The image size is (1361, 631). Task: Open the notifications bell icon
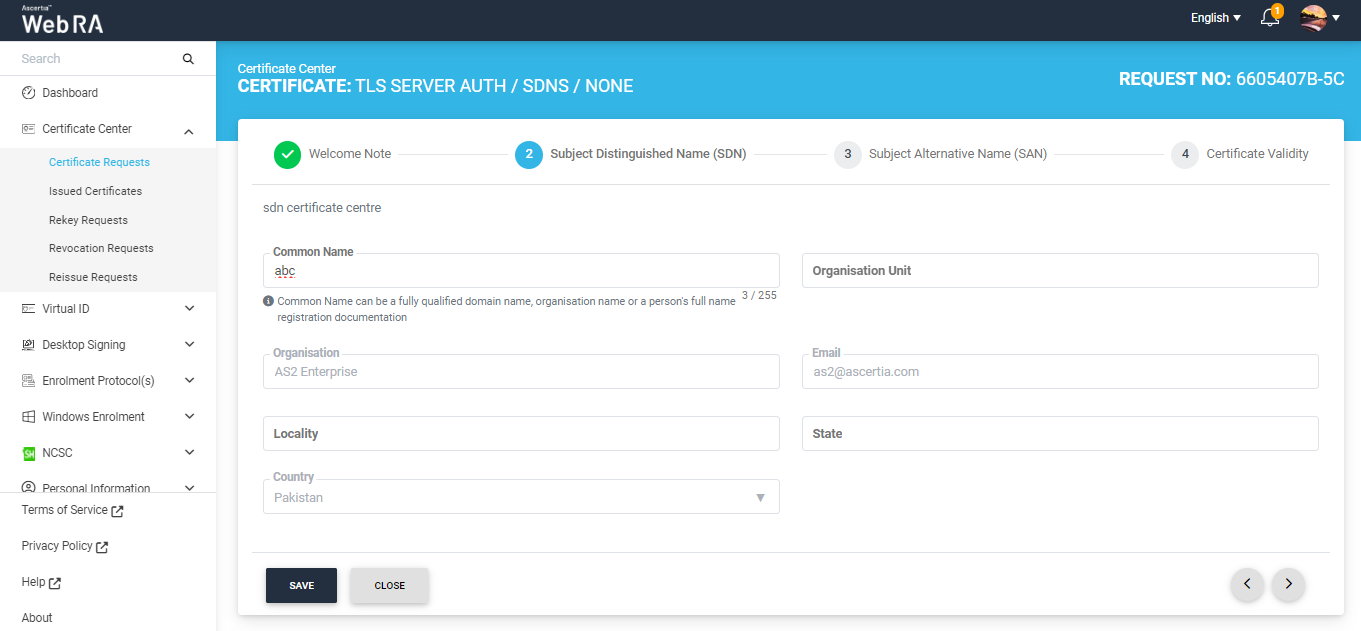tap(1270, 17)
